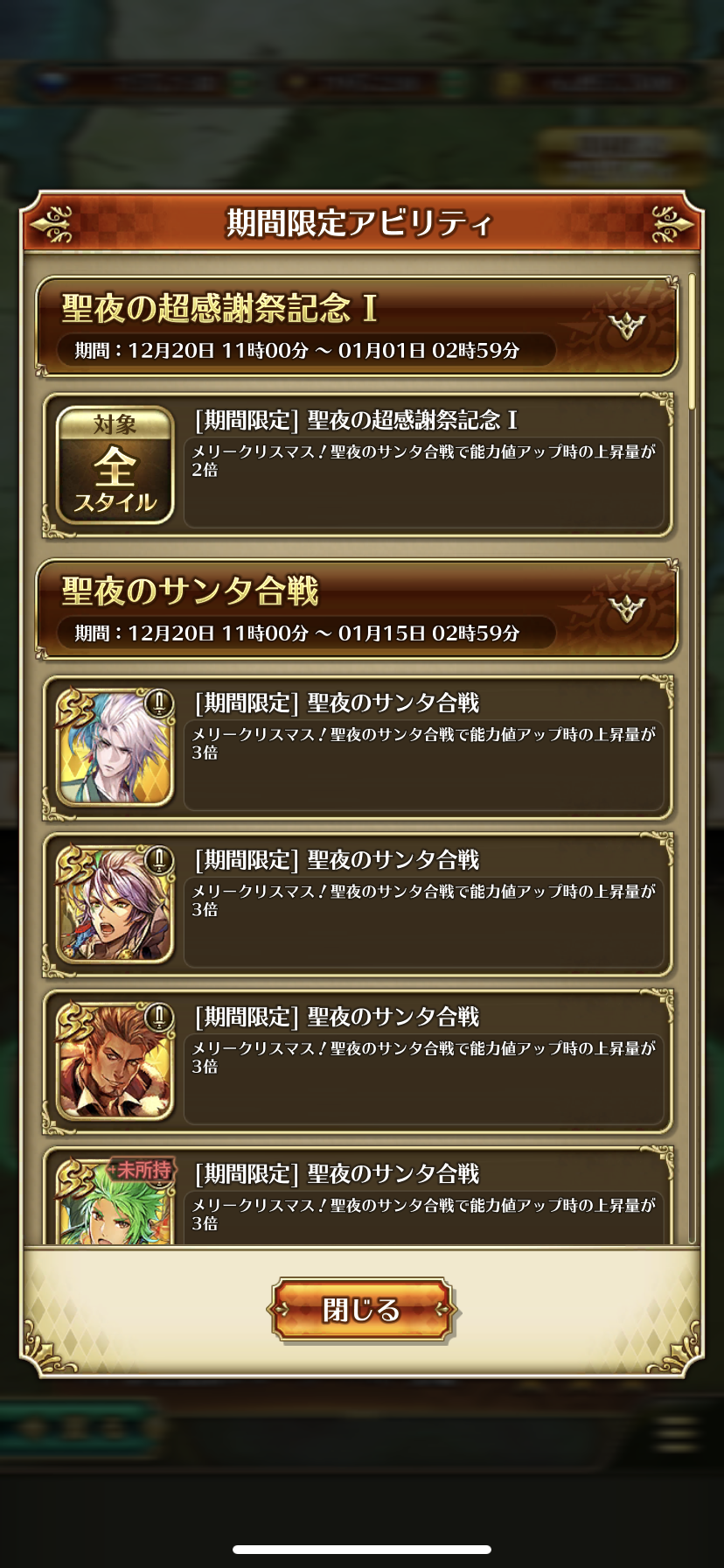This screenshot has height=1568, width=724.
Task: Tap the 2倍 ability description box
Action: (x=424, y=483)
